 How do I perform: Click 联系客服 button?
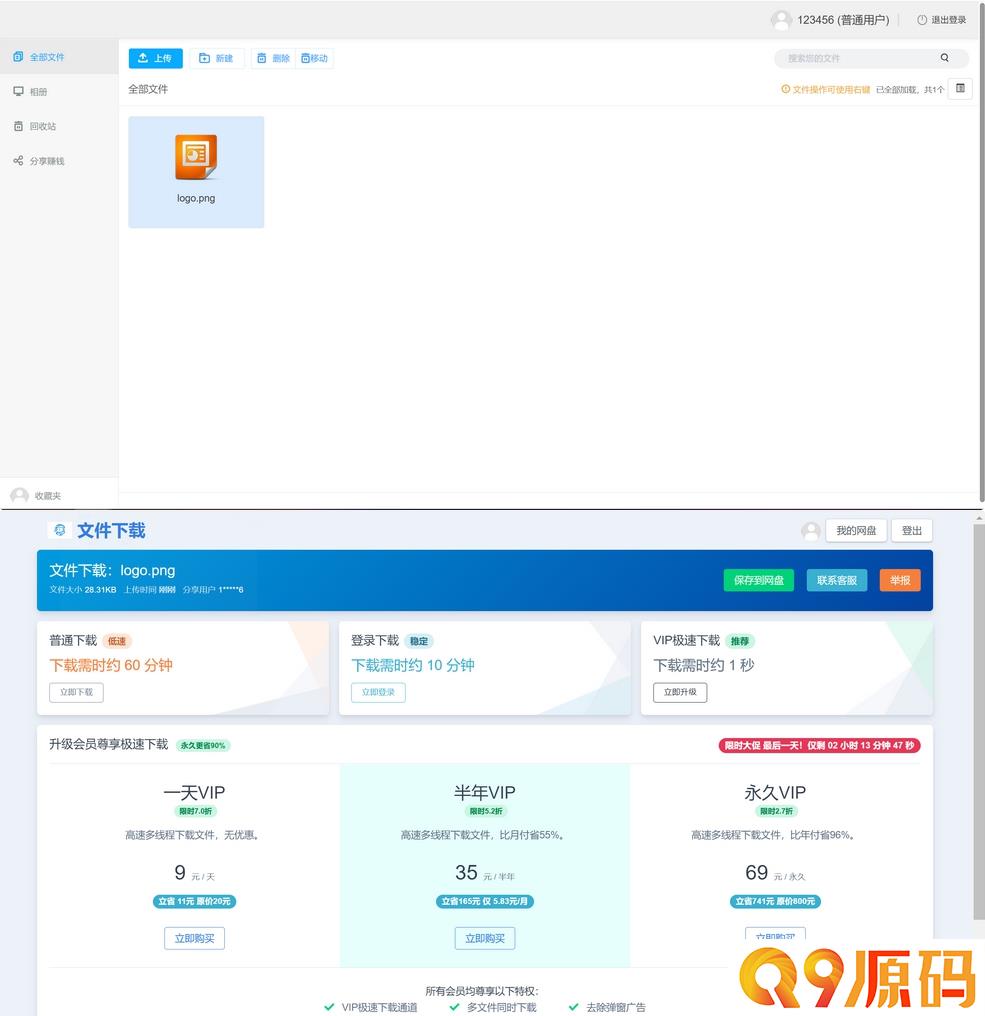[837, 581]
